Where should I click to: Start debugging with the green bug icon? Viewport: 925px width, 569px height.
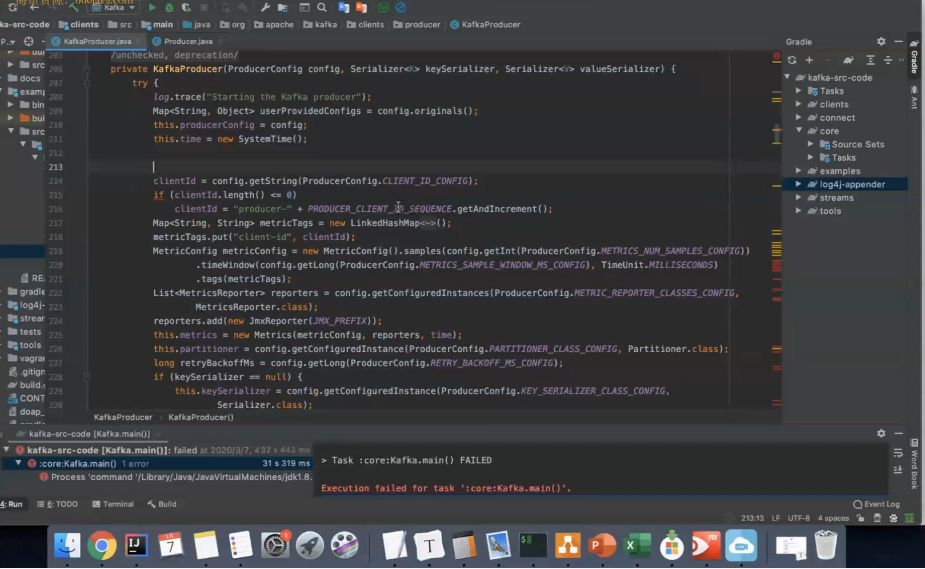click(169, 7)
